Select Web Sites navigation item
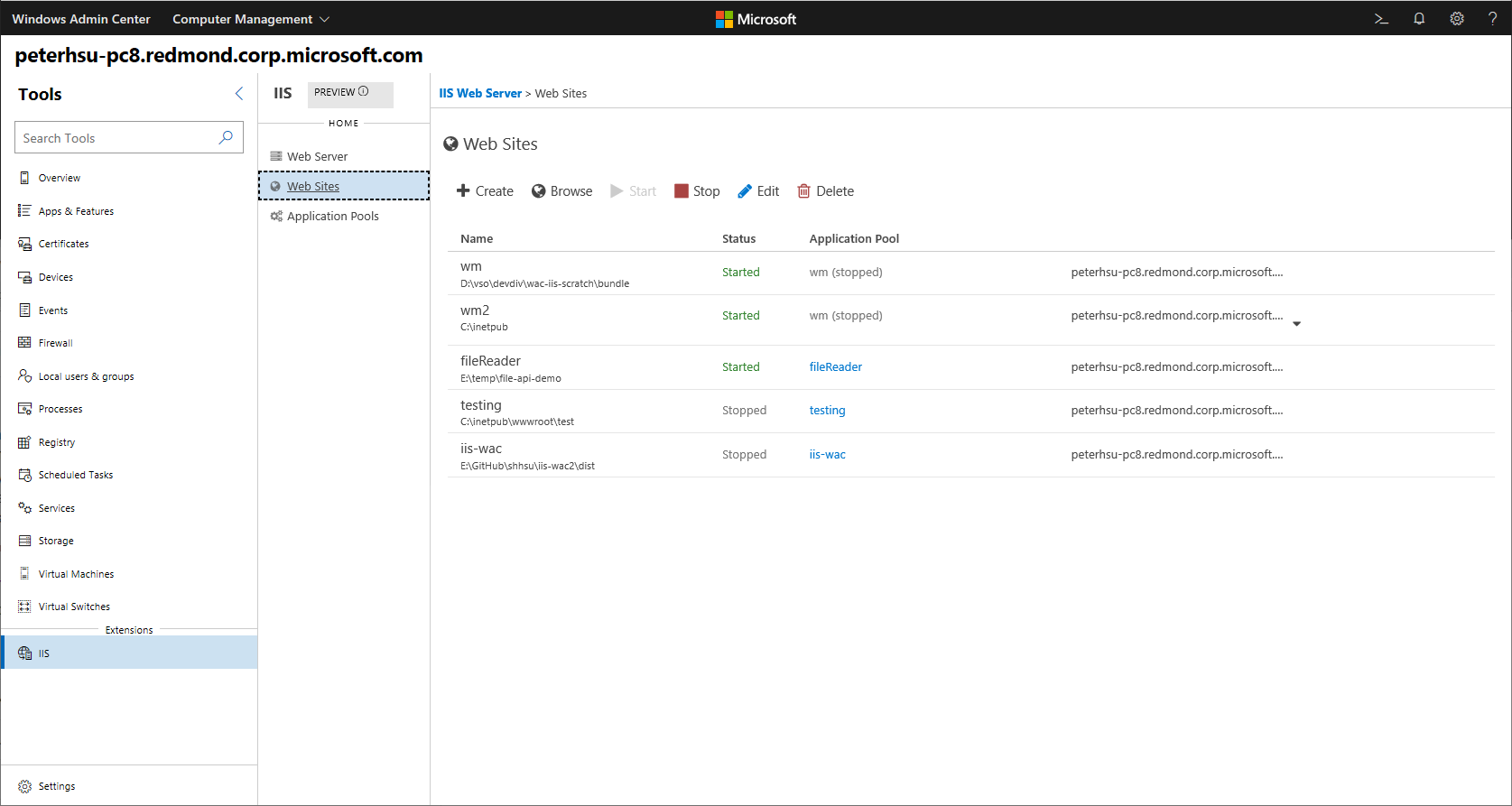Image resolution: width=1512 pixels, height=806 pixels. tap(343, 186)
